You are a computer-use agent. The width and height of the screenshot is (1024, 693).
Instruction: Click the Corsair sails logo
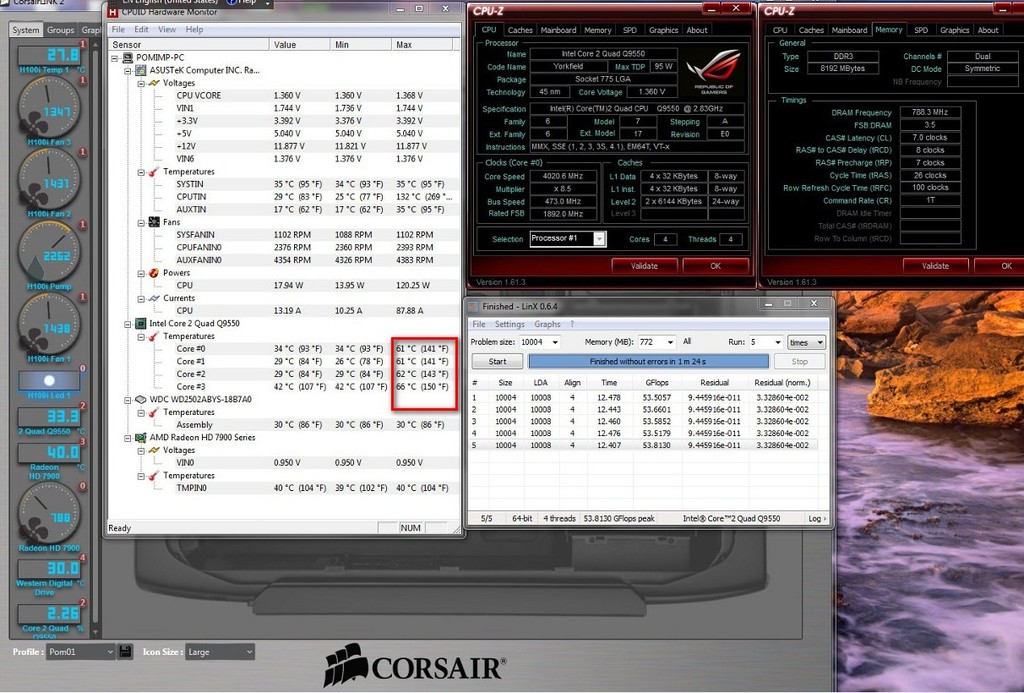[343, 664]
